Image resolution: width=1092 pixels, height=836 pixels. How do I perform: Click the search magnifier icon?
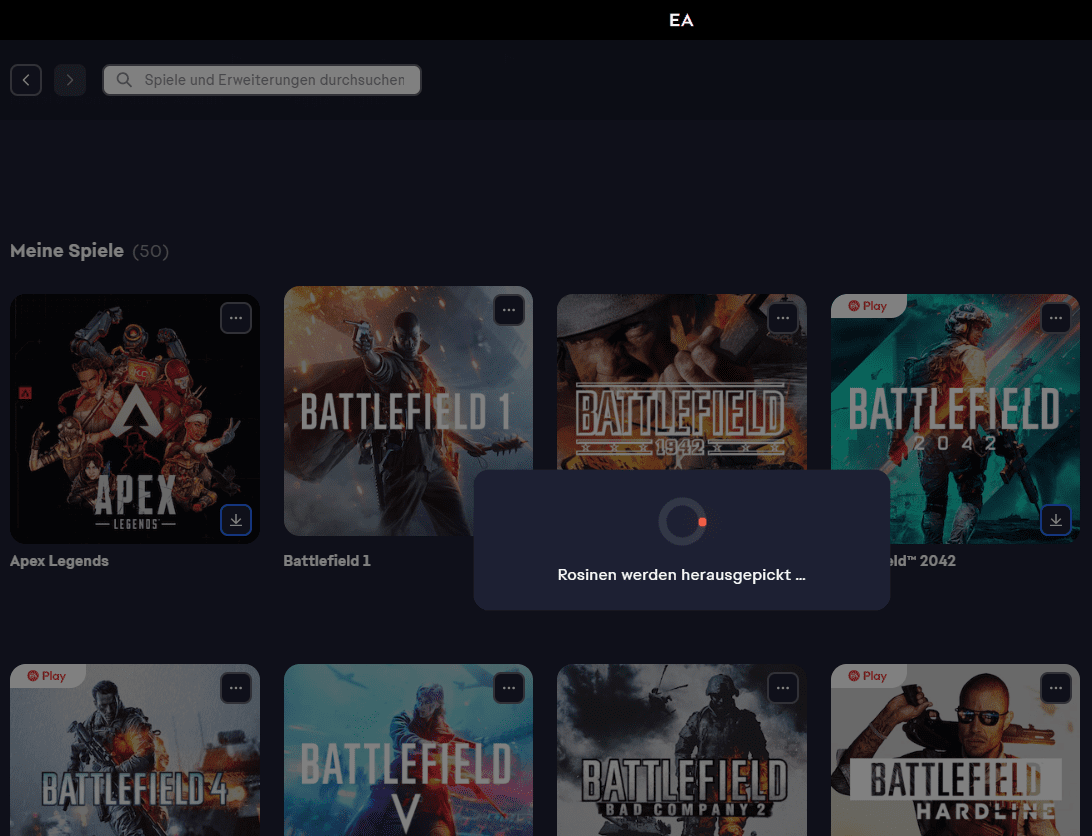[x=124, y=80]
